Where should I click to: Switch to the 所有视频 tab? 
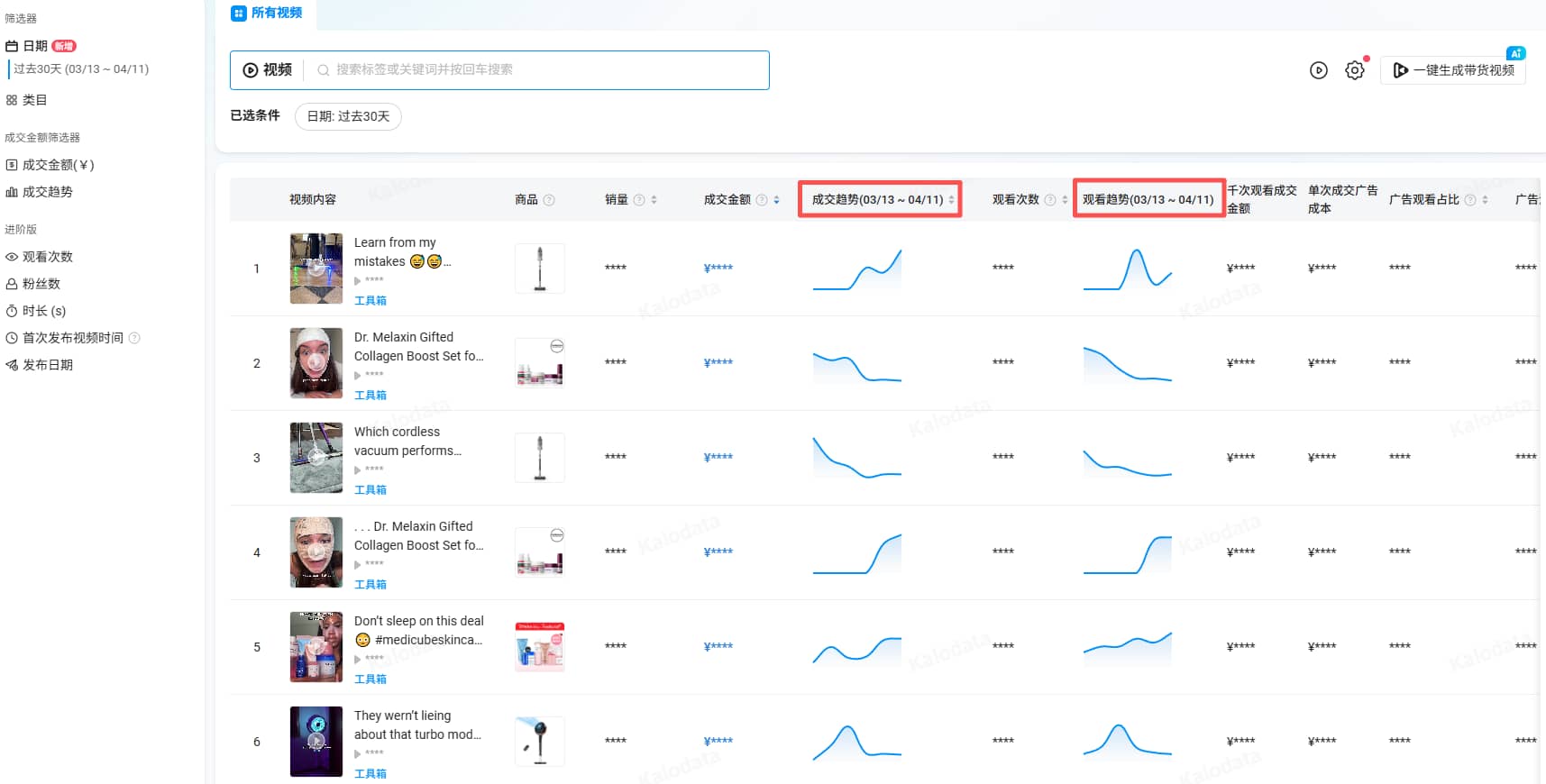coord(267,13)
